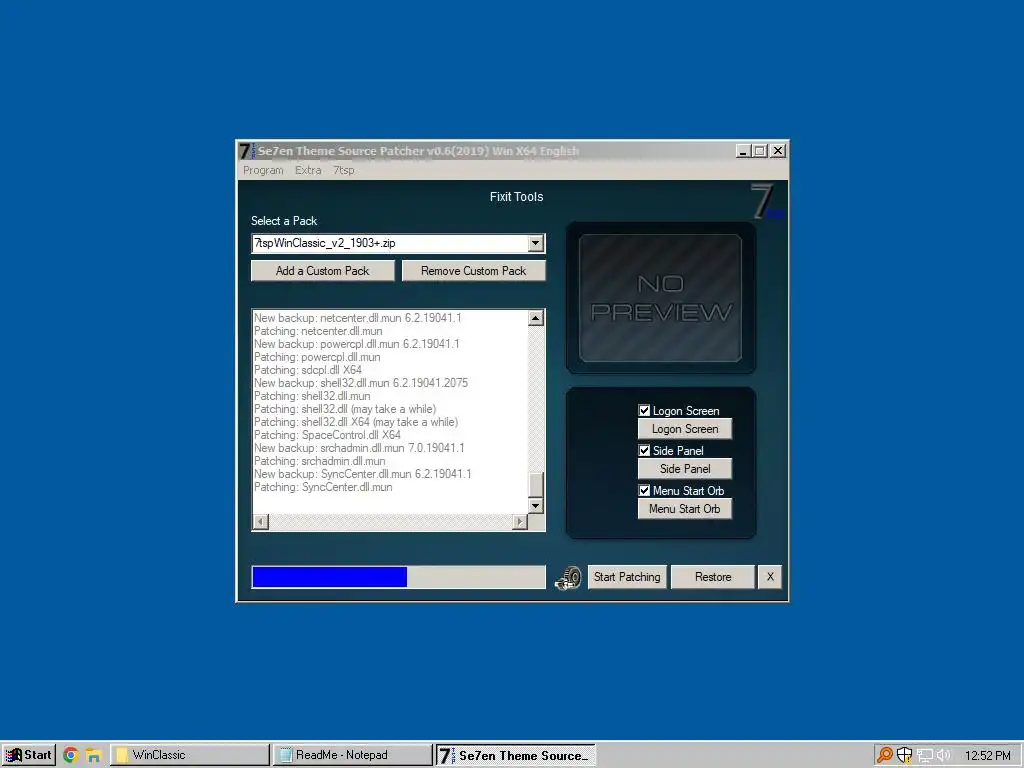Image resolution: width=1024 pixels, height=768 pixels.
Task: Click log line 'Patching: shell32.dll X64 (may take a while)'
Action: pyautogui.click(x=356, y=422)
